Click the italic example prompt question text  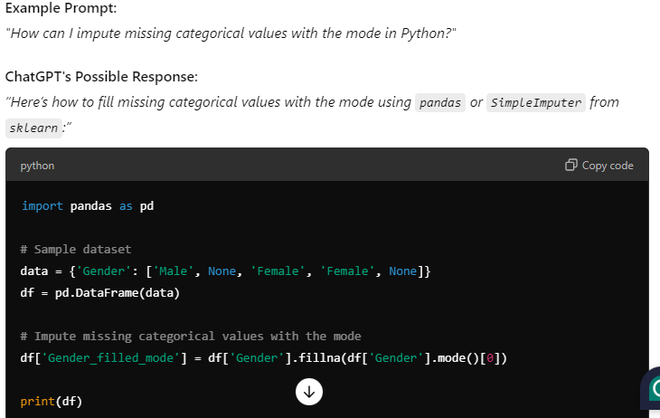click(x=231, y=34)
